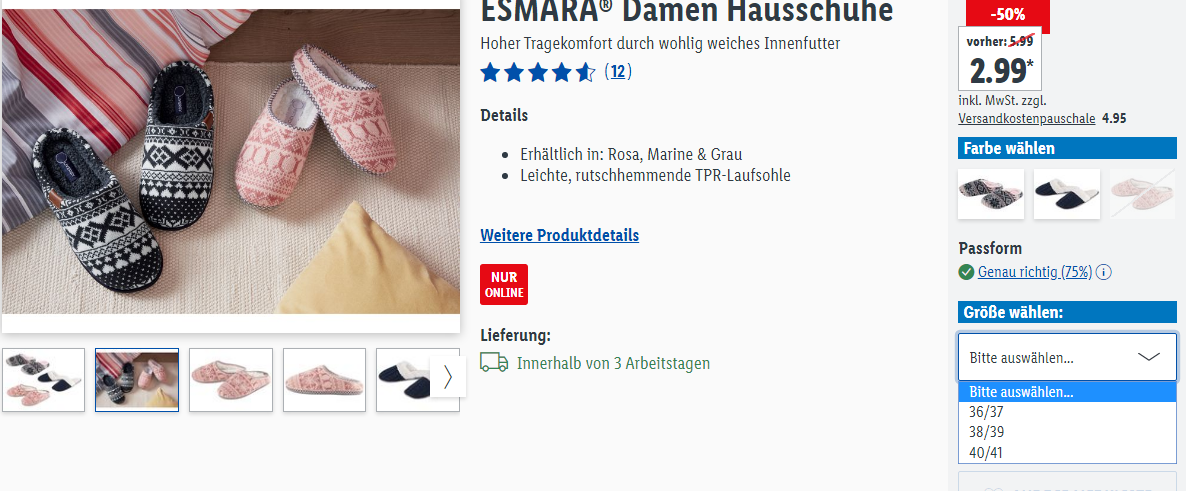Click the next arrow in thumbnail carousel

(448, 377)
